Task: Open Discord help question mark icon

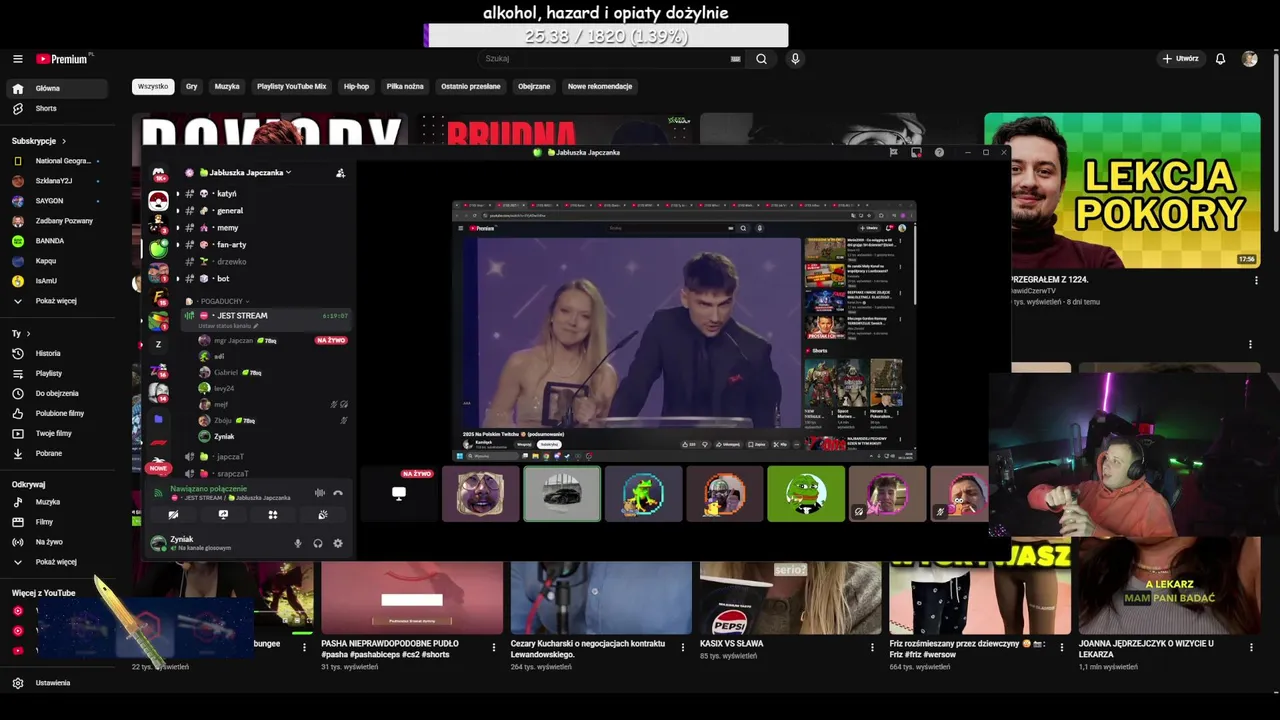Action: coord(939,152)
